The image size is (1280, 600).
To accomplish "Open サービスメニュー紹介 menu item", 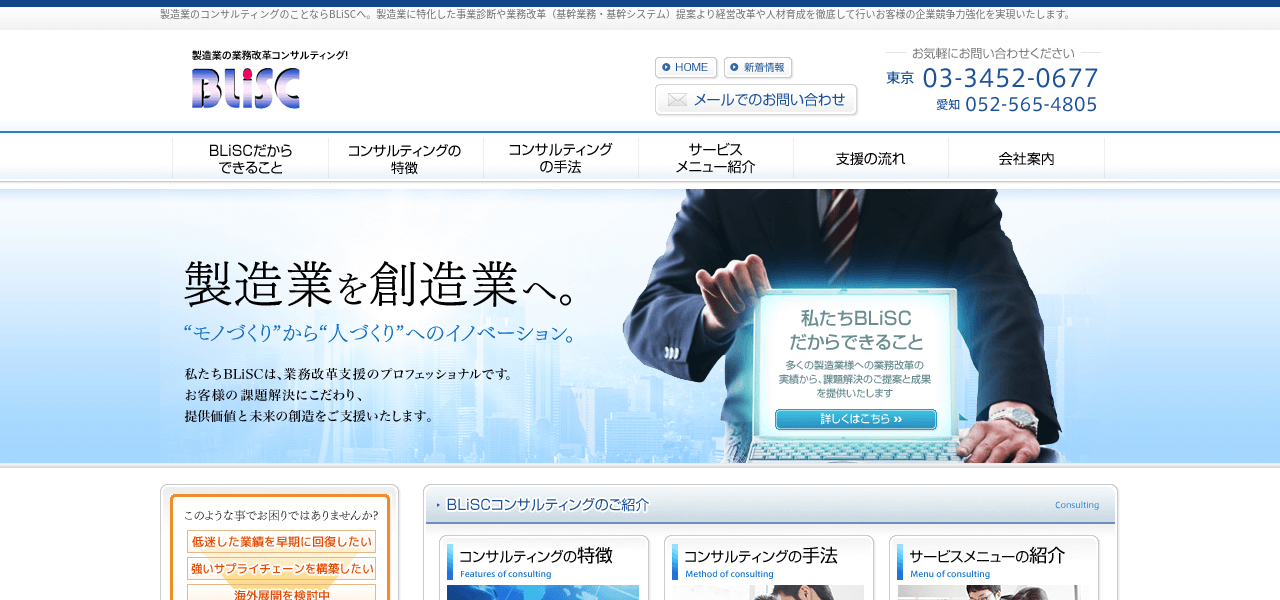I will [x=716, y=159].
